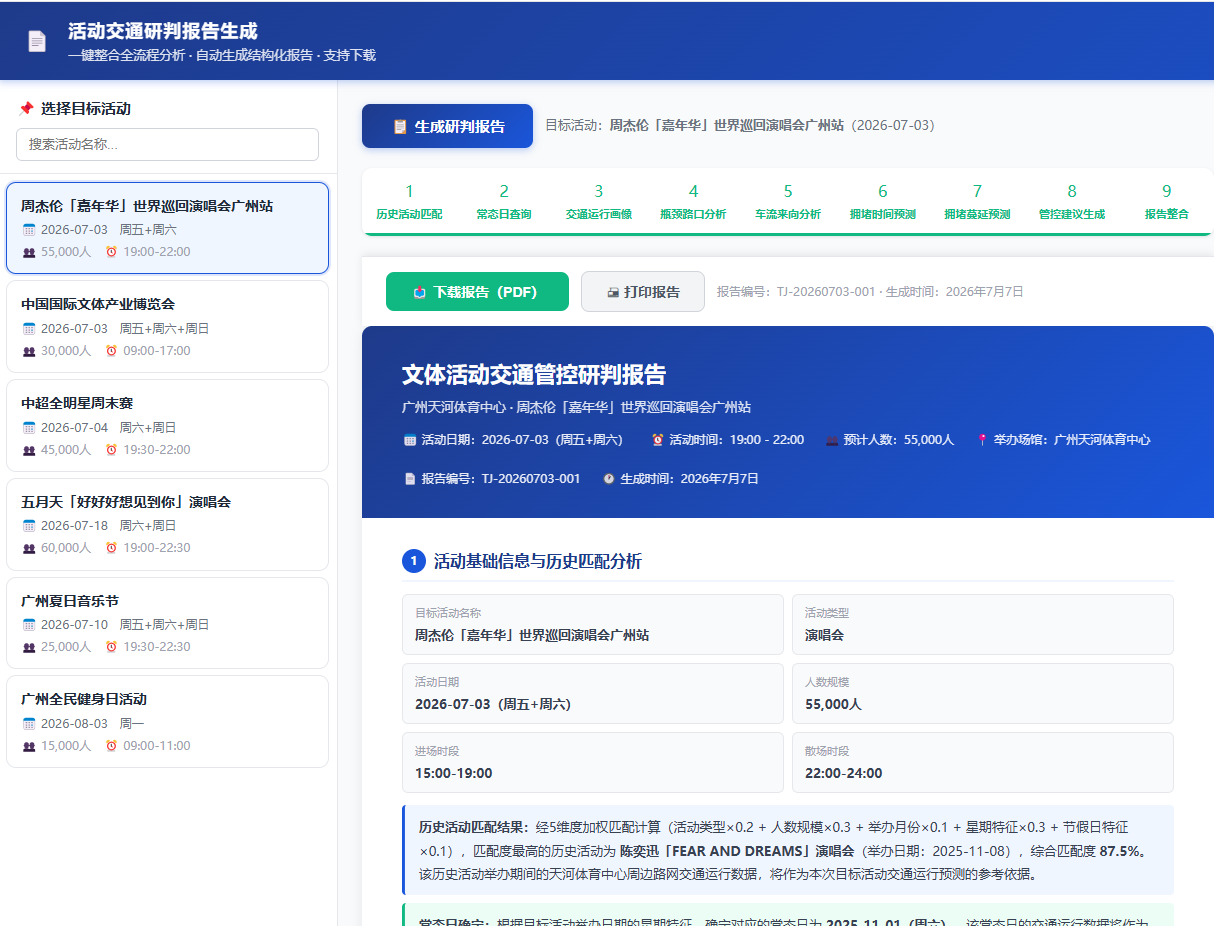Screen dimensions: 1214x926
Task: Go to step 3 交通运行画像
Action: [598, 201]
